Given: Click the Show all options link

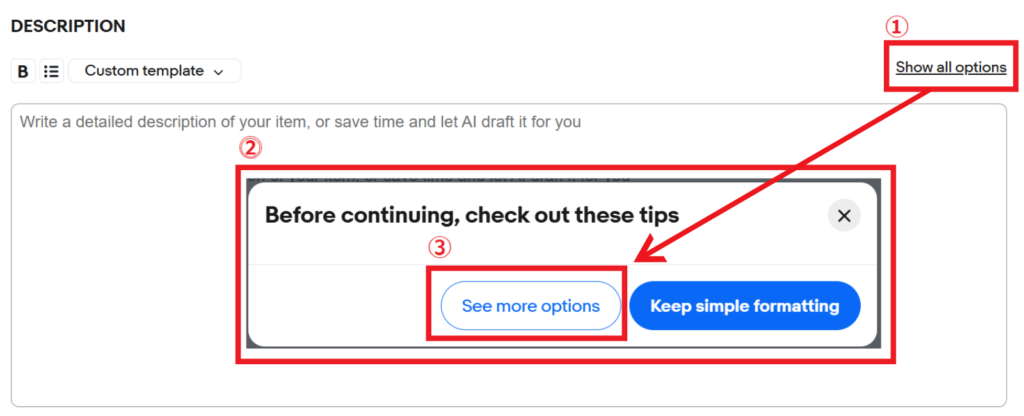Looking at the screenshot, I should 950,68.
